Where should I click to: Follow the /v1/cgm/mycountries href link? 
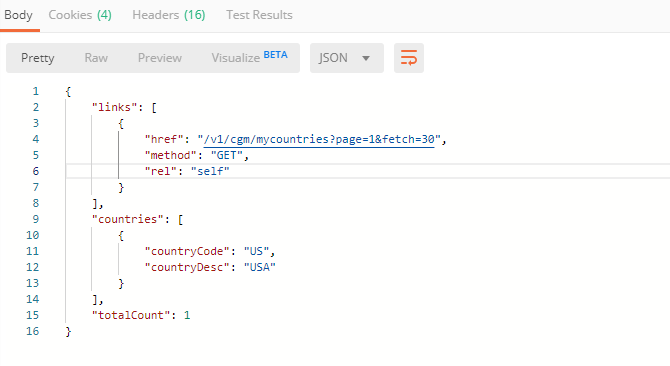pyautogui.click(x=319, y=139)
